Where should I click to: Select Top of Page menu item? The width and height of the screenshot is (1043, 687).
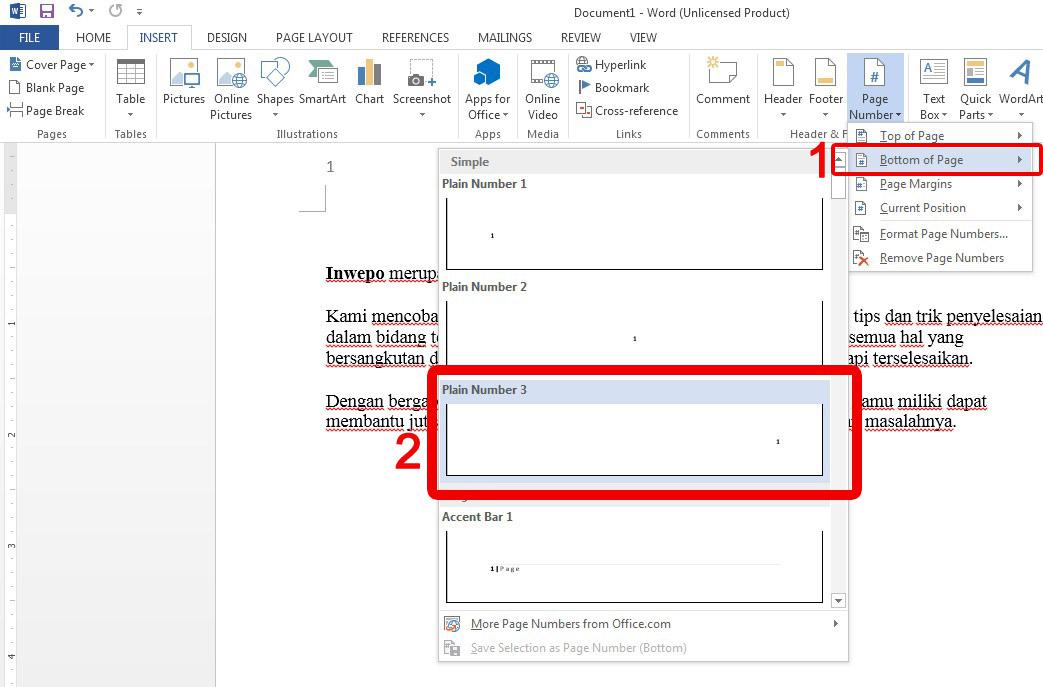click(940, 136)
